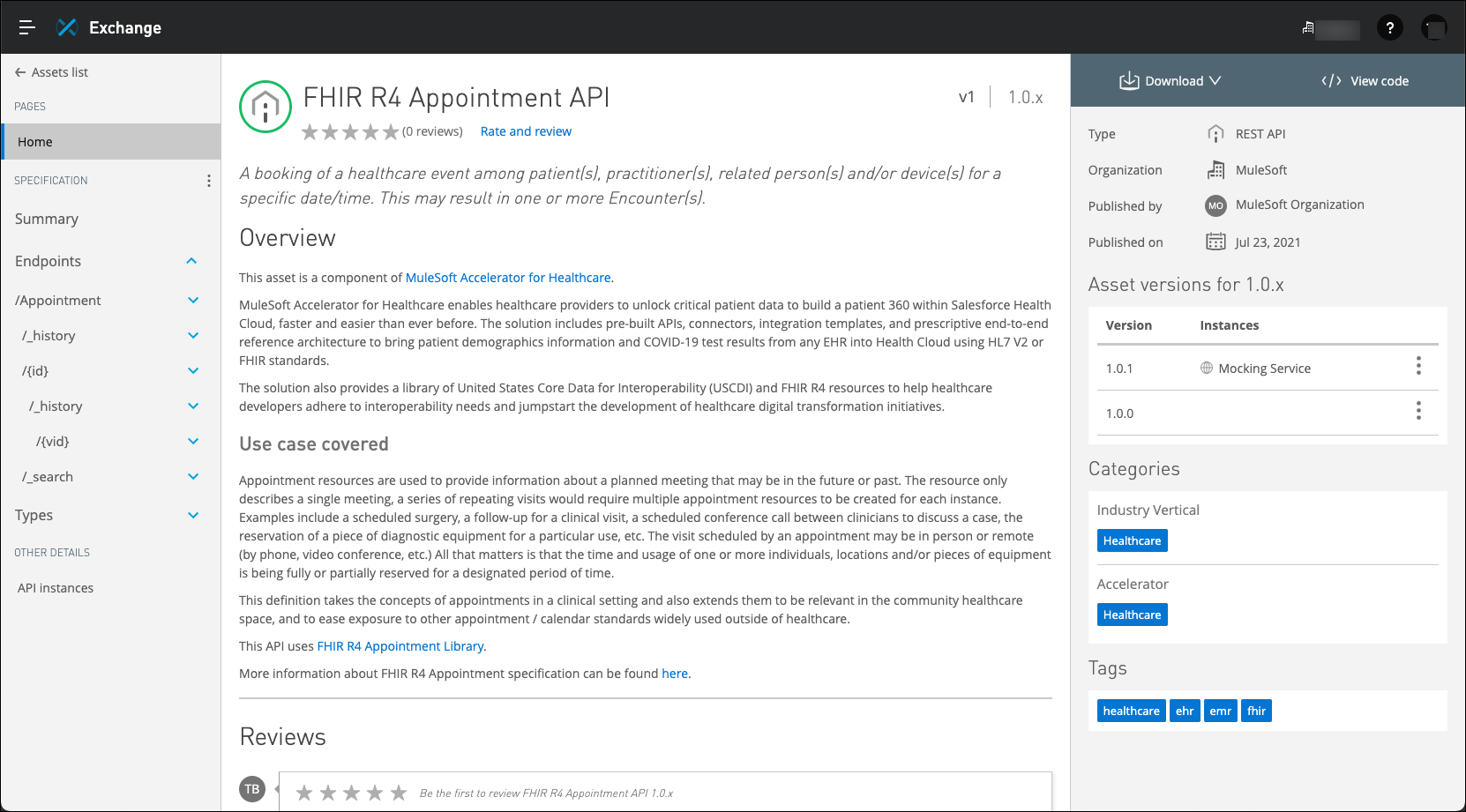Click the Published on calendar icon

pyautogui.click(x=1215, y=242)
